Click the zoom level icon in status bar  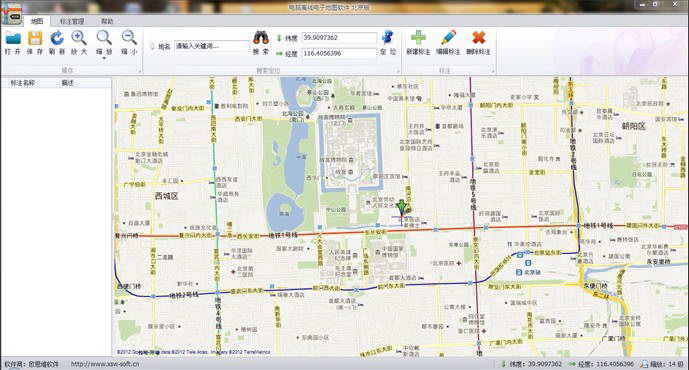click(x=644, y=364)
